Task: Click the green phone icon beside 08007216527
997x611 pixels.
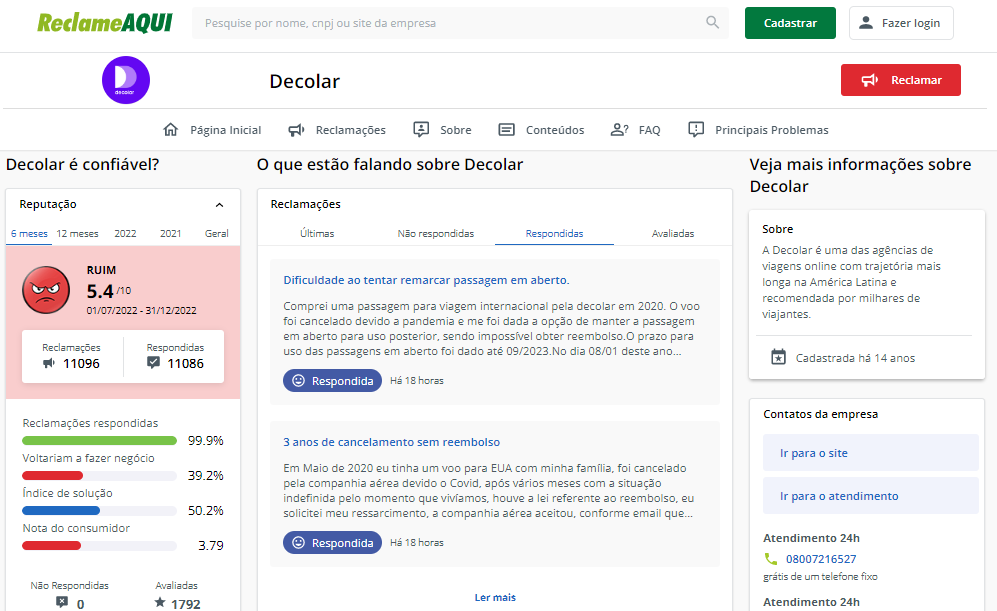Action: coord(771,559)
